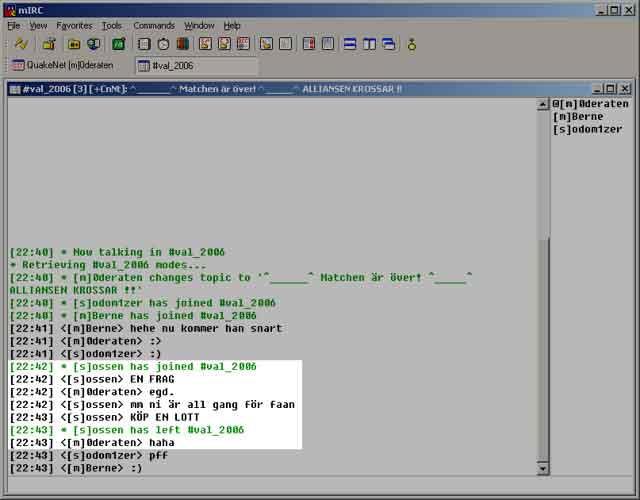Viewport: 640px width, 500px height.
Task: Select [s]odom1zer in the nickname list
Action: [x=587, y=130]
